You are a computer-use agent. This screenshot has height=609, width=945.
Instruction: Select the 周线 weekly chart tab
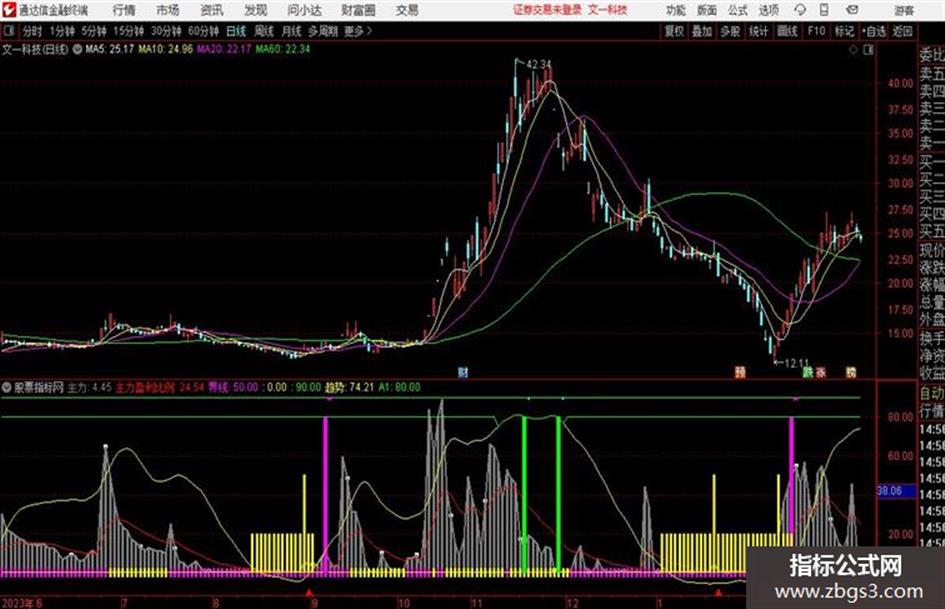click(x=264, y=31)
